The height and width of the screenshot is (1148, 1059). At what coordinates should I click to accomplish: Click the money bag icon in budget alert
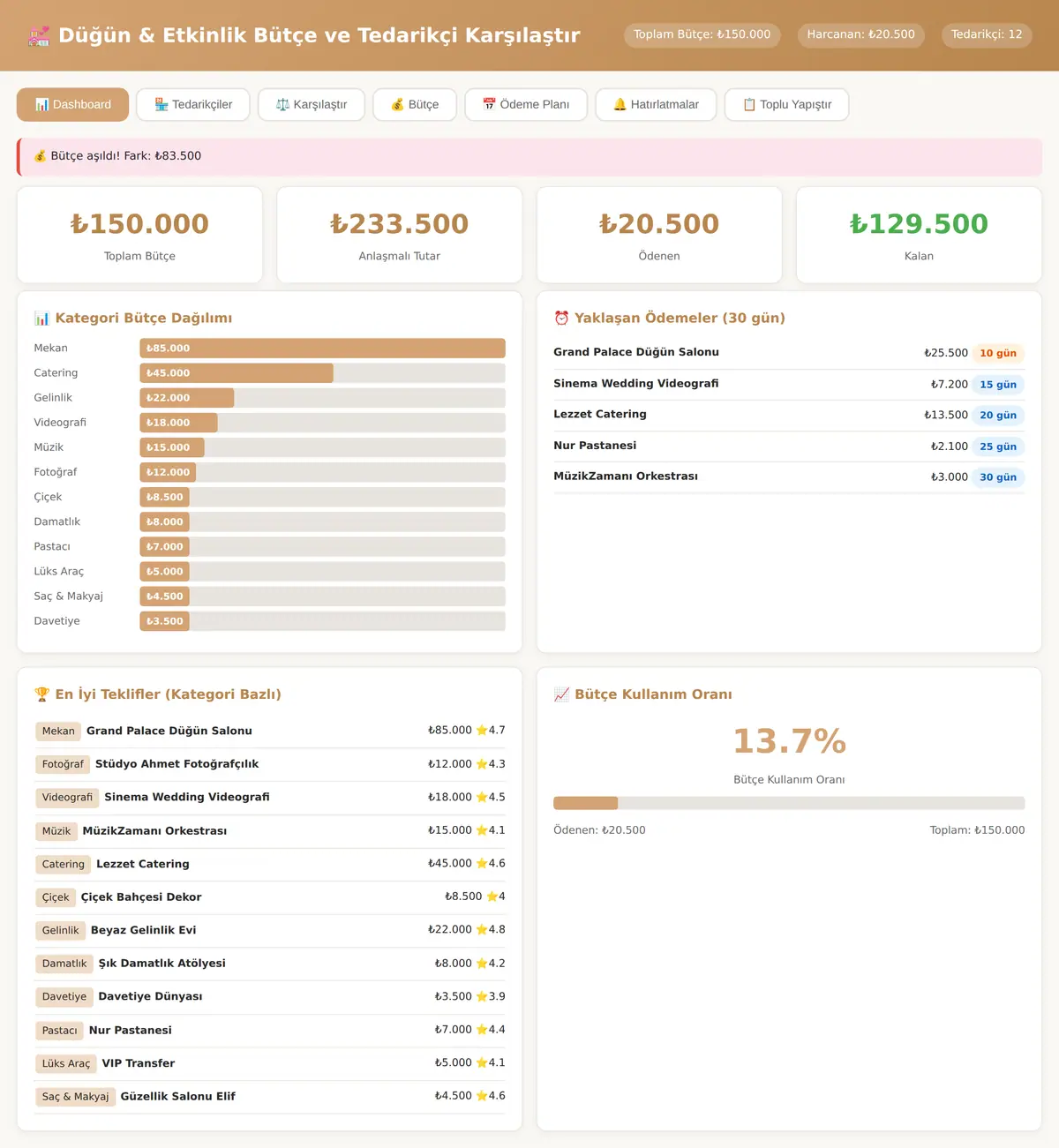point(40,156)
